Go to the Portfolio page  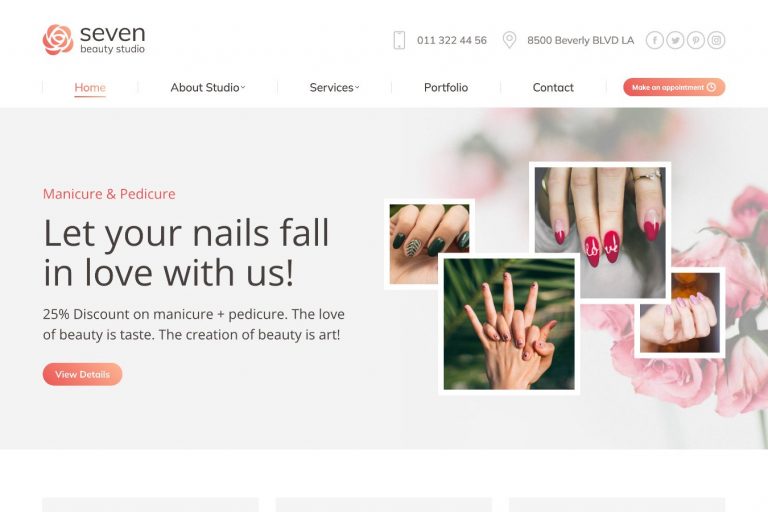(x=446, y=87)
